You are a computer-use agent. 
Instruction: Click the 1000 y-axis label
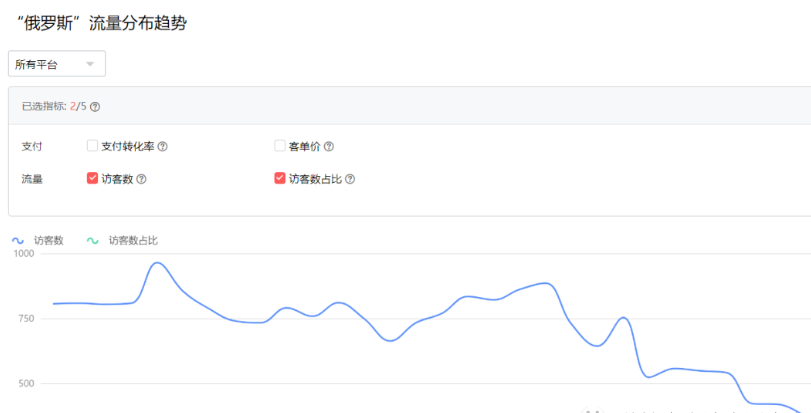[23, 254]
